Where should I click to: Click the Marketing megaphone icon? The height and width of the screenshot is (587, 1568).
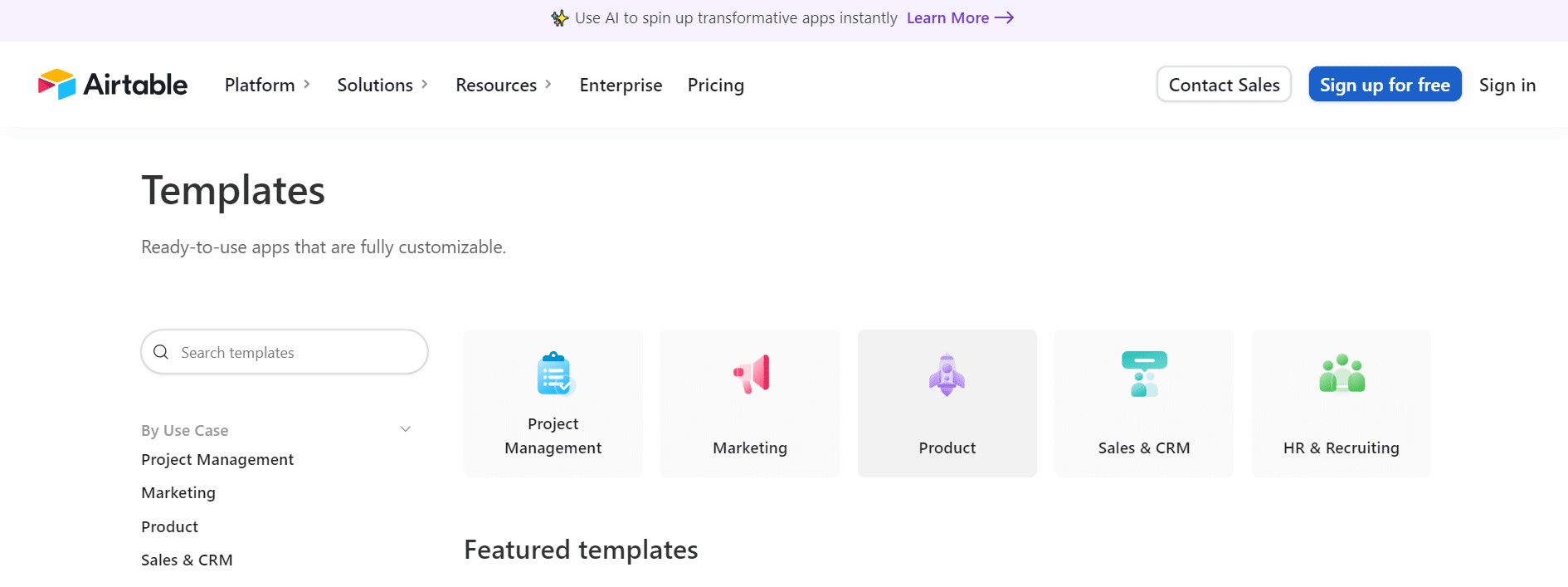pyautogui.click(x=752, y=374)
